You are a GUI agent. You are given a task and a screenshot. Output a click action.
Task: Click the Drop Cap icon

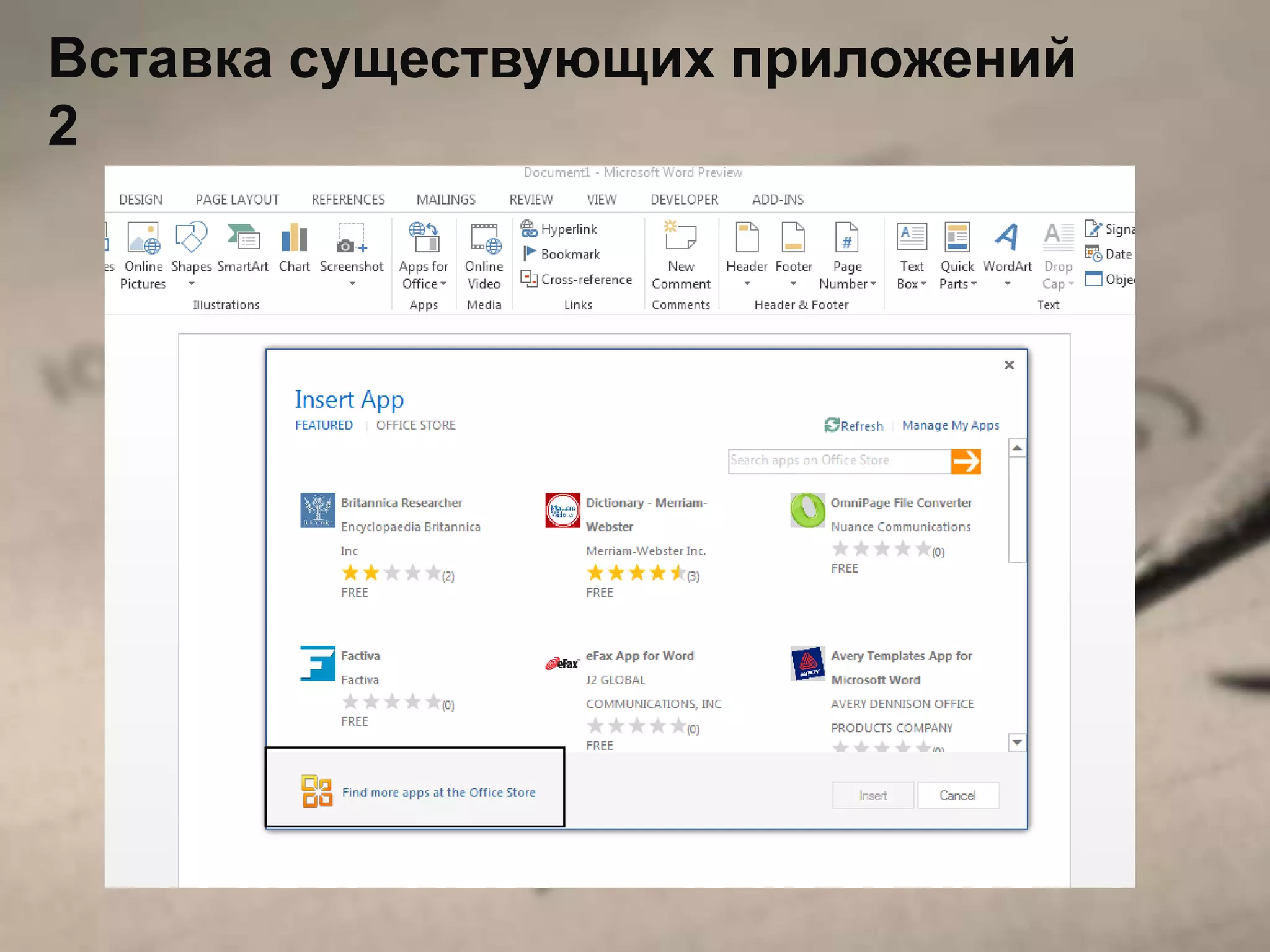coord(1059,237)
